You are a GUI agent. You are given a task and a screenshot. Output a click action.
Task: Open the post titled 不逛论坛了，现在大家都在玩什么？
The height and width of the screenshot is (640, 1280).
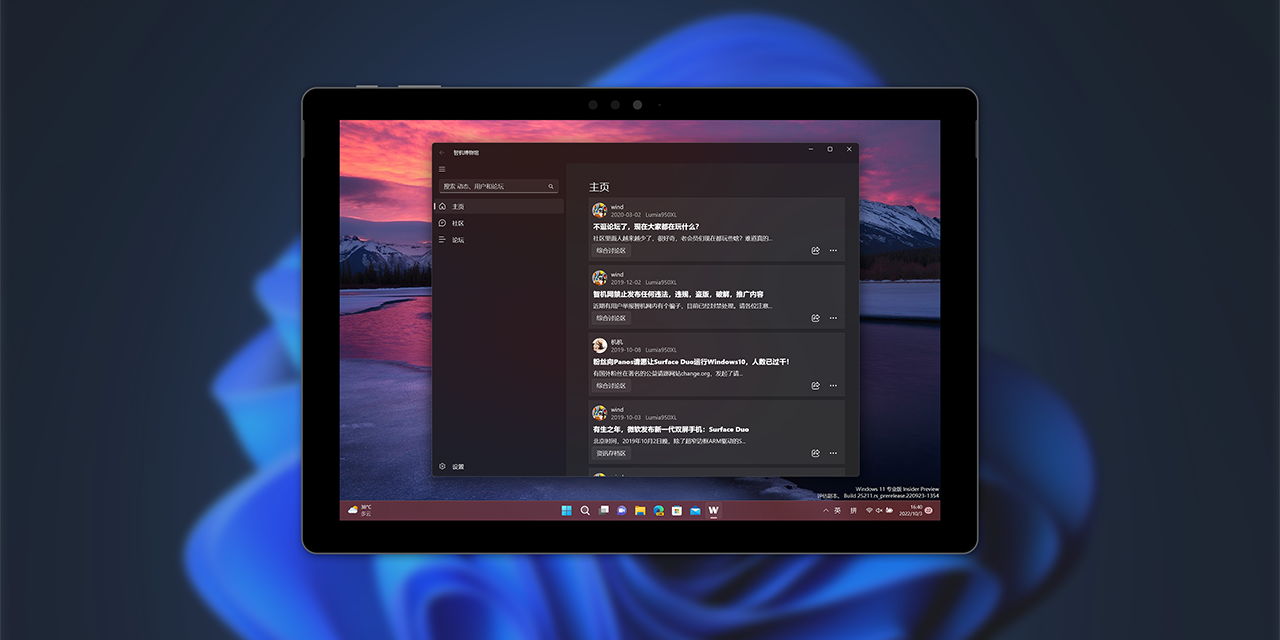click(645, 225)
